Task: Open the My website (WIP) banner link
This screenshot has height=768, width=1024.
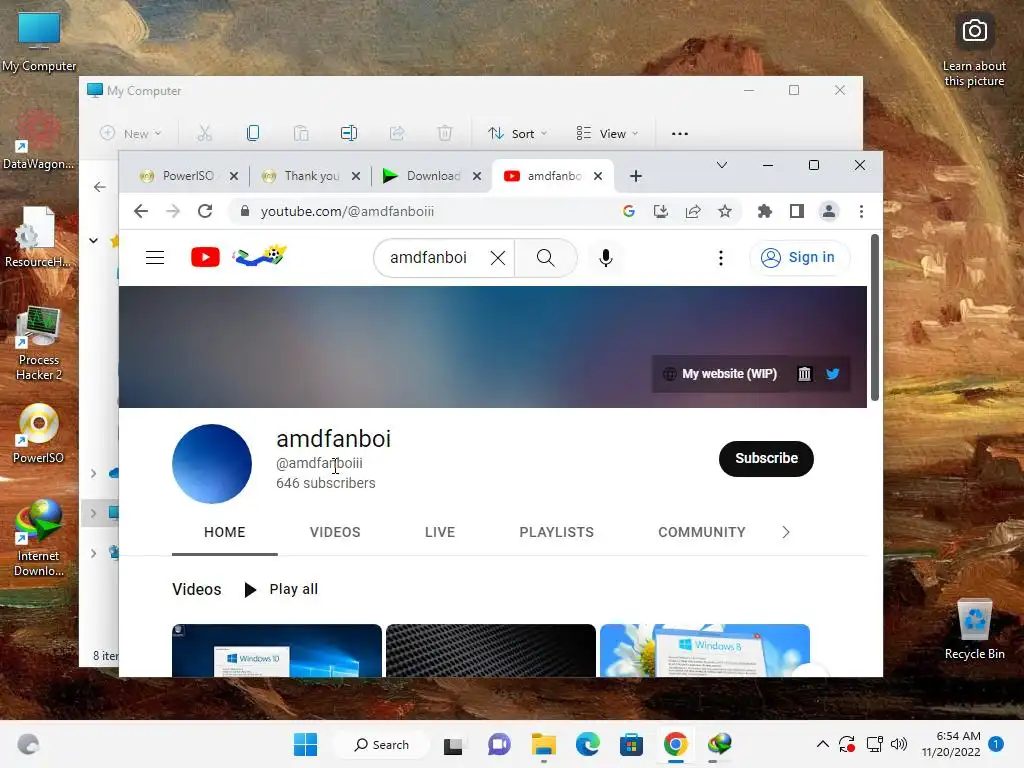Action: [720, 374]
